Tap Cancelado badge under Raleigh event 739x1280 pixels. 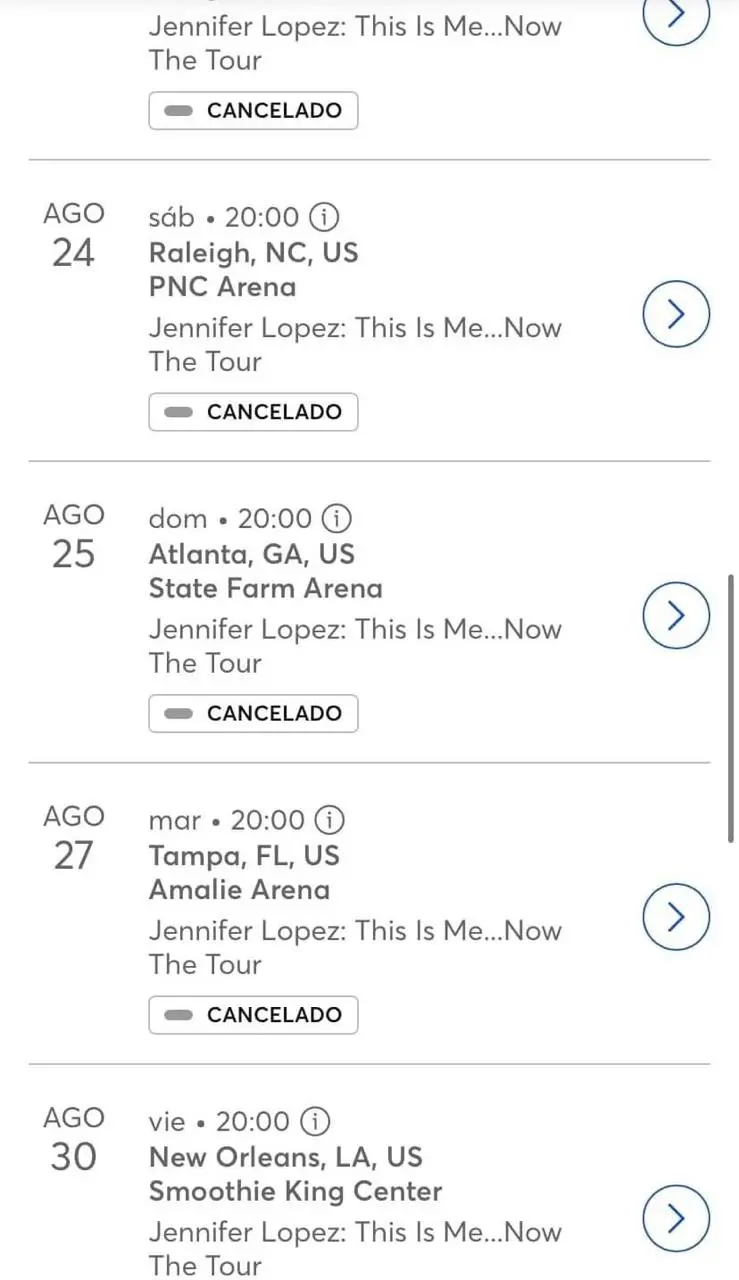click(253, 412)
